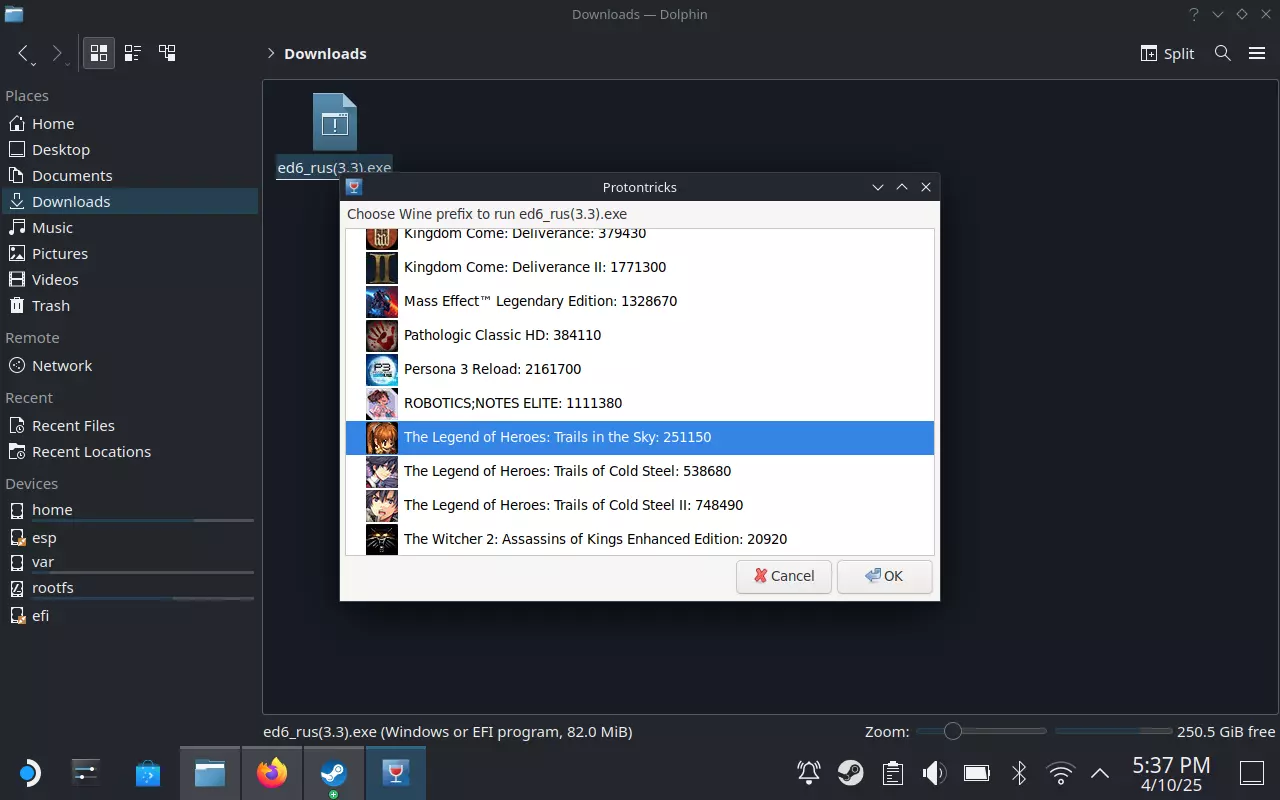The width and height of the screenshot is (1280, 800).
Task: Expand the Downloads breadcrumb chevron
Action: pos(270,54)
